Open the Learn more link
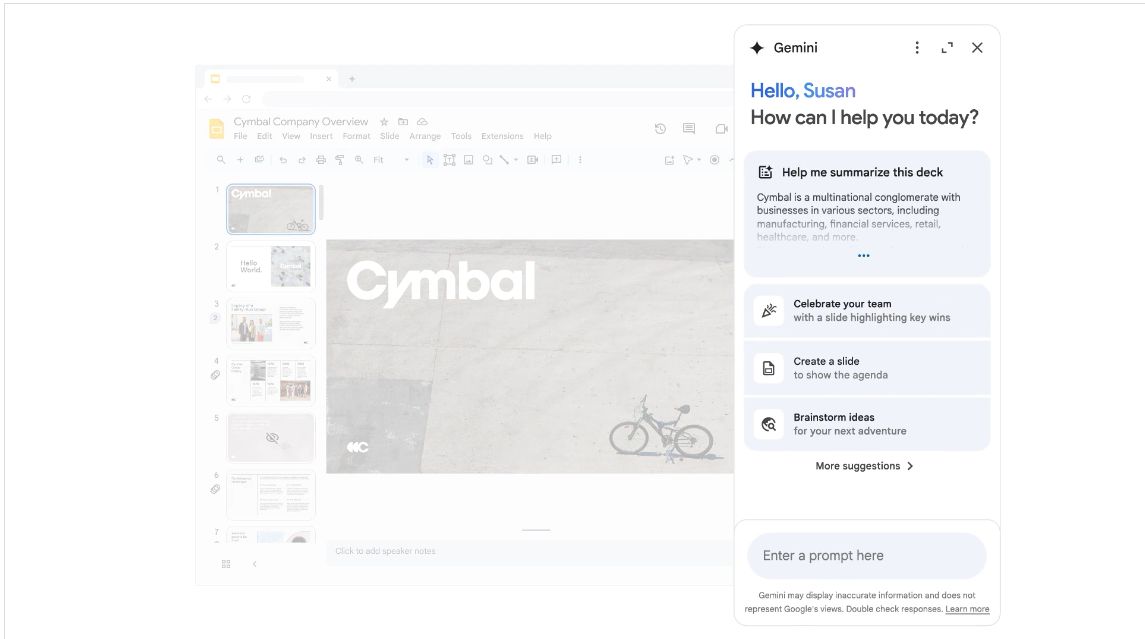 [967, 609]
